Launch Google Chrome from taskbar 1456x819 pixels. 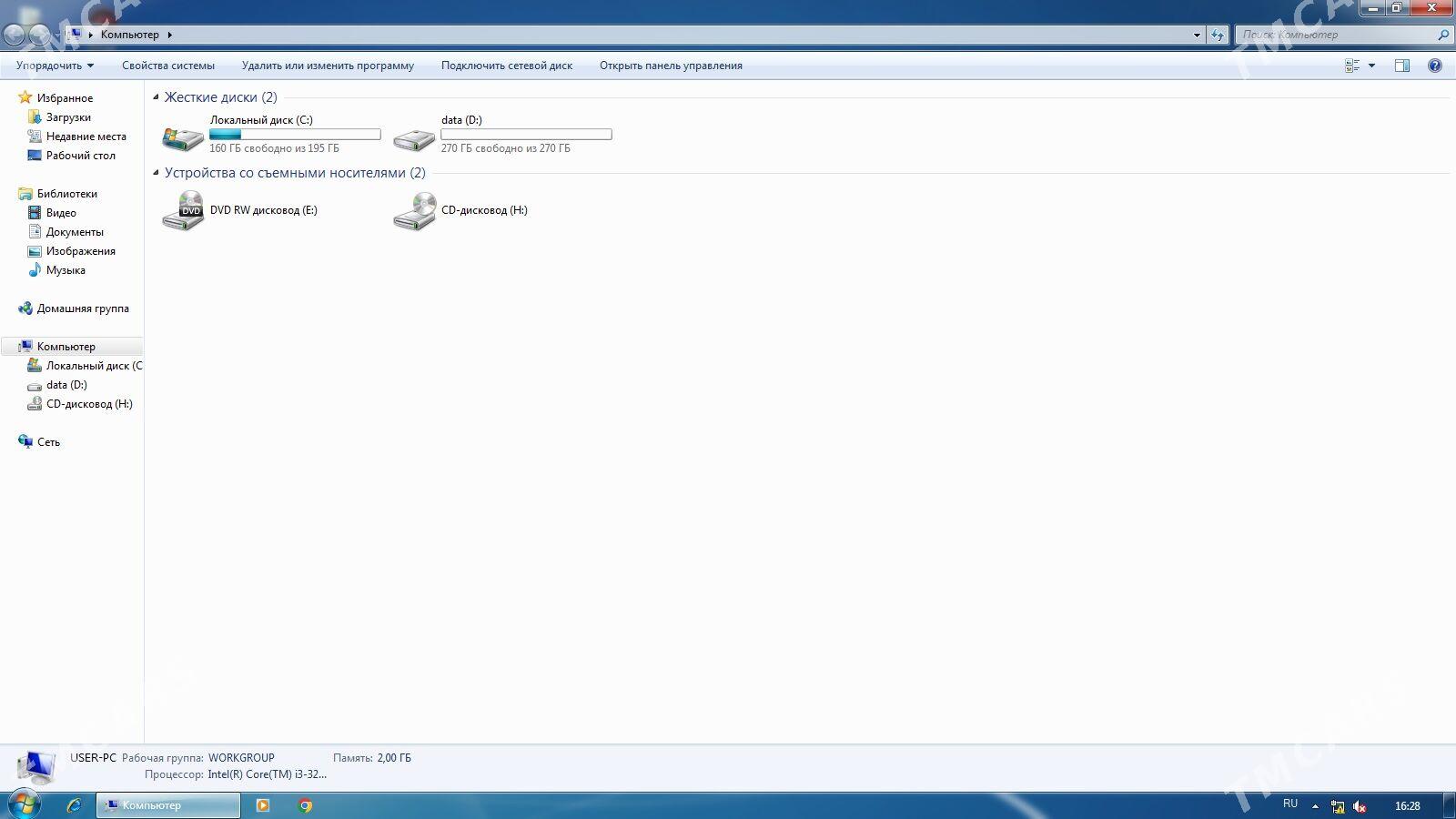coord(306,805)
